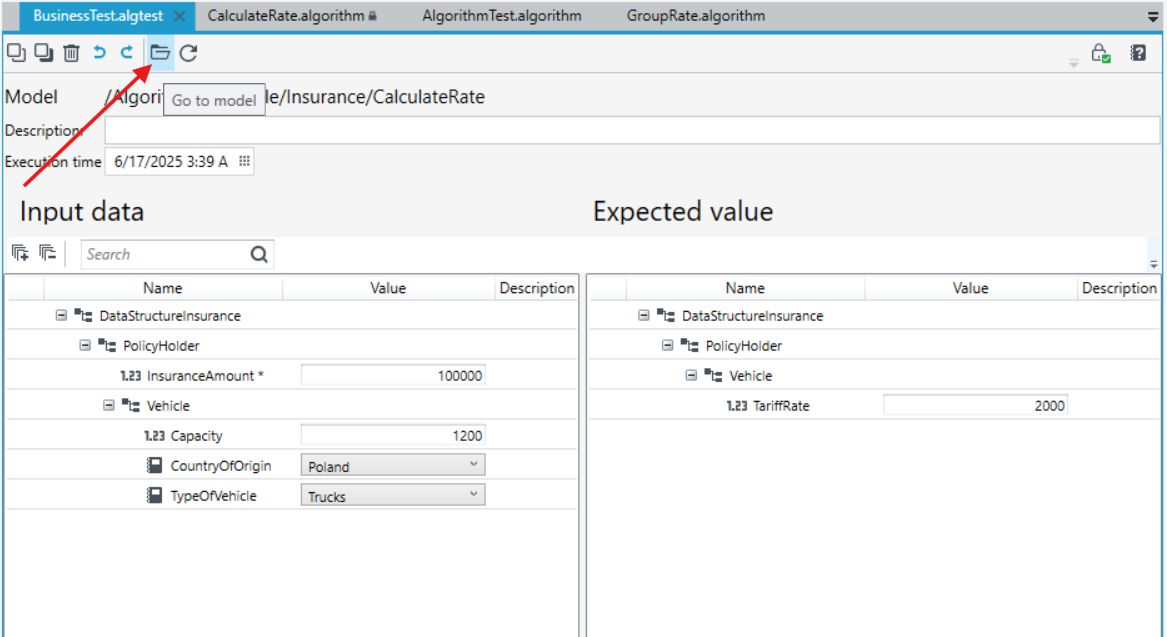Click the InsuranceAmount value field 100000
Screen dimensions: 1167x637
393,376
